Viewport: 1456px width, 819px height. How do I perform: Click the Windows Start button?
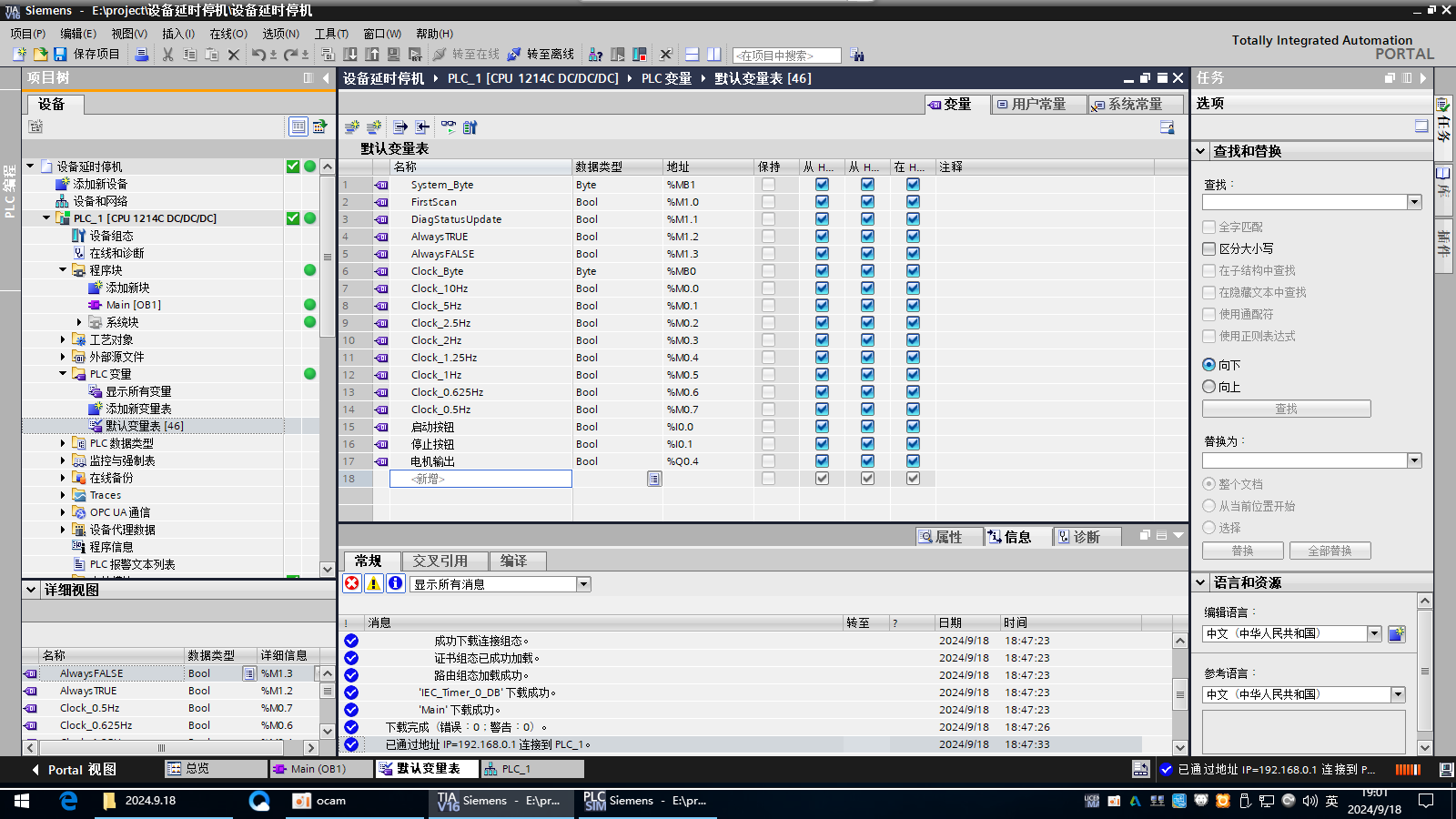click(22, 801)
